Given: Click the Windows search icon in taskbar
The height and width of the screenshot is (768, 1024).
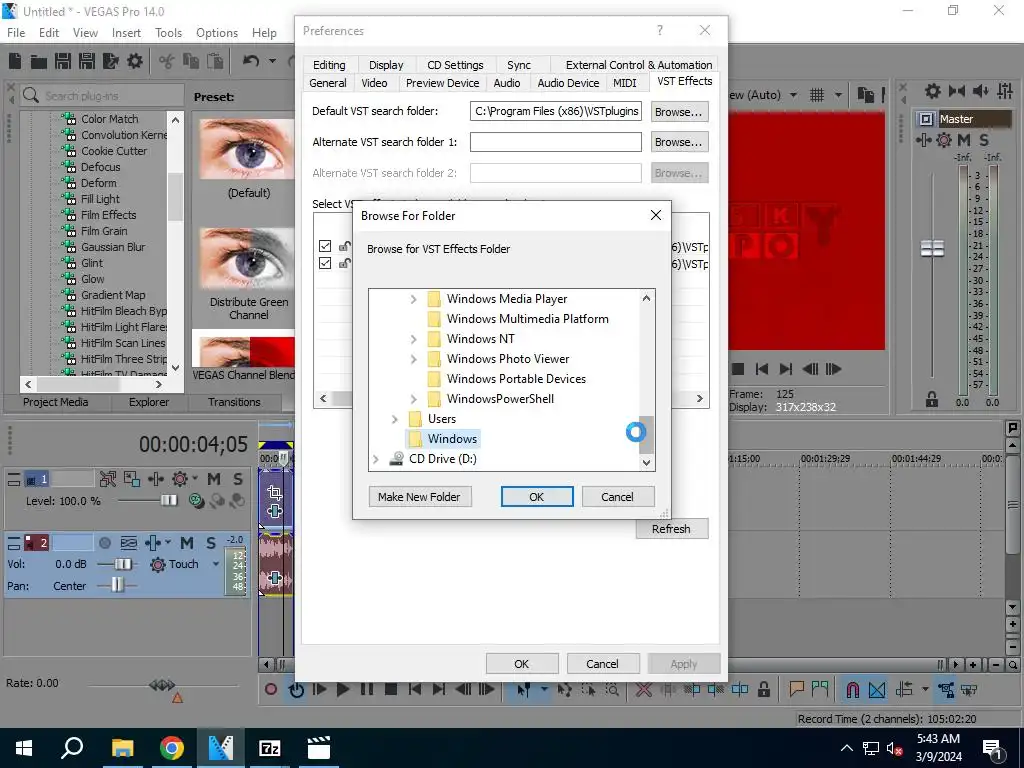Looking at the screenshot, I should 72,748.
